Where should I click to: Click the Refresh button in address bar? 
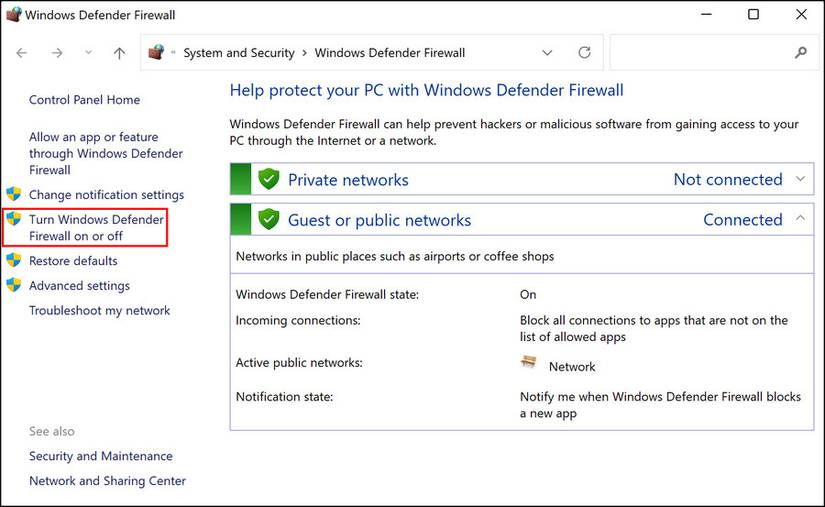[585, 53]
